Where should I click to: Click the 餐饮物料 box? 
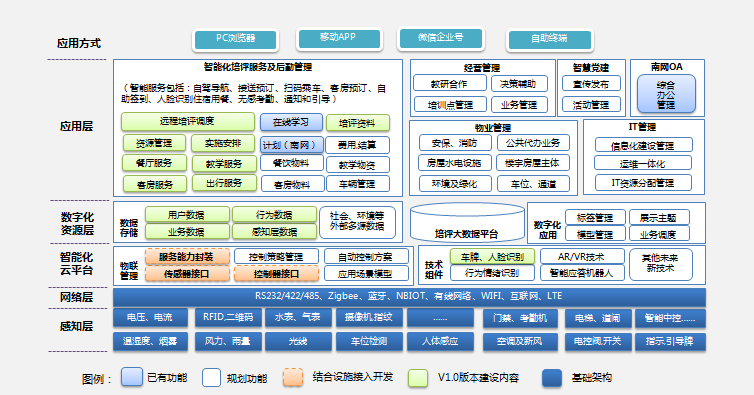pyautogui.click(x=291, y=163)
